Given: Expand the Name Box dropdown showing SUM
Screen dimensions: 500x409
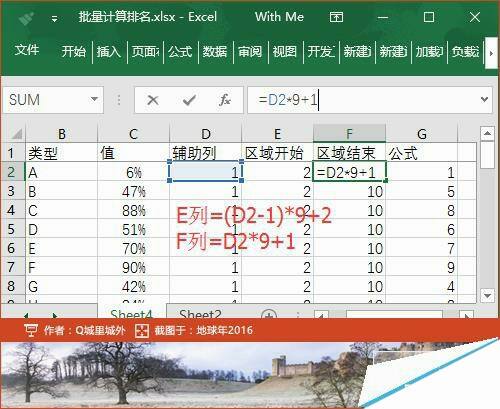Looking at the screenshot, I should (94, 99).
